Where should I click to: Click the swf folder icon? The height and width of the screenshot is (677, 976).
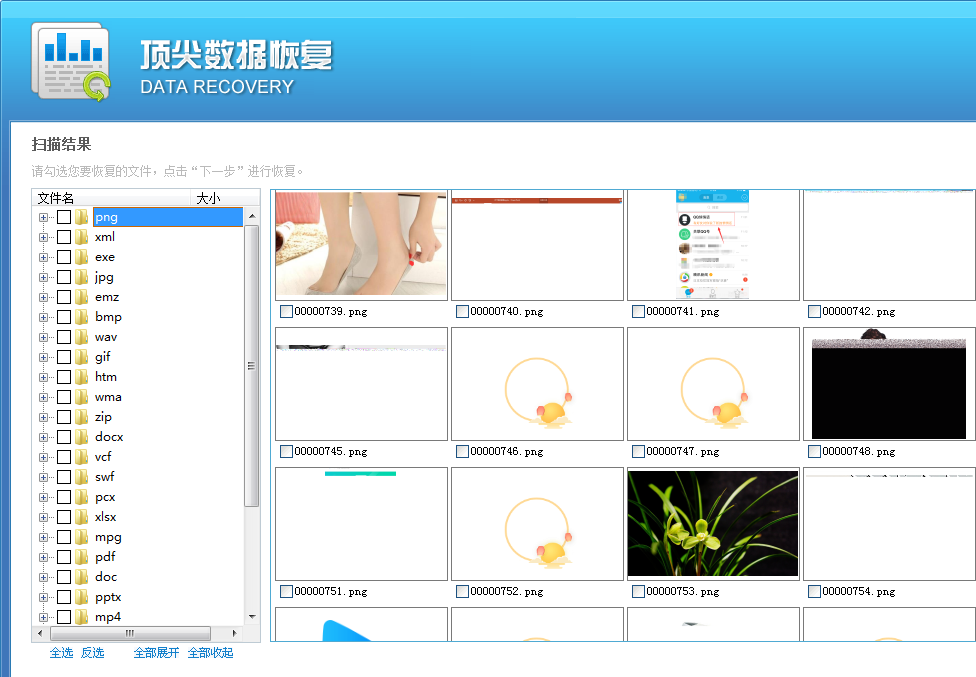(x=82, y=477)
